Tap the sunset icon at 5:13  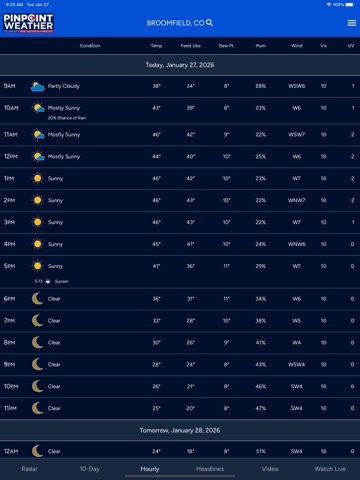[x=48, y=281]
